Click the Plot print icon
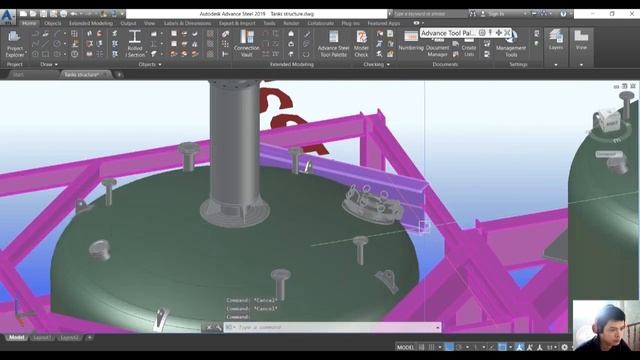Image resolution: width=640 pixels, height=360 pixels. (64, 14)
